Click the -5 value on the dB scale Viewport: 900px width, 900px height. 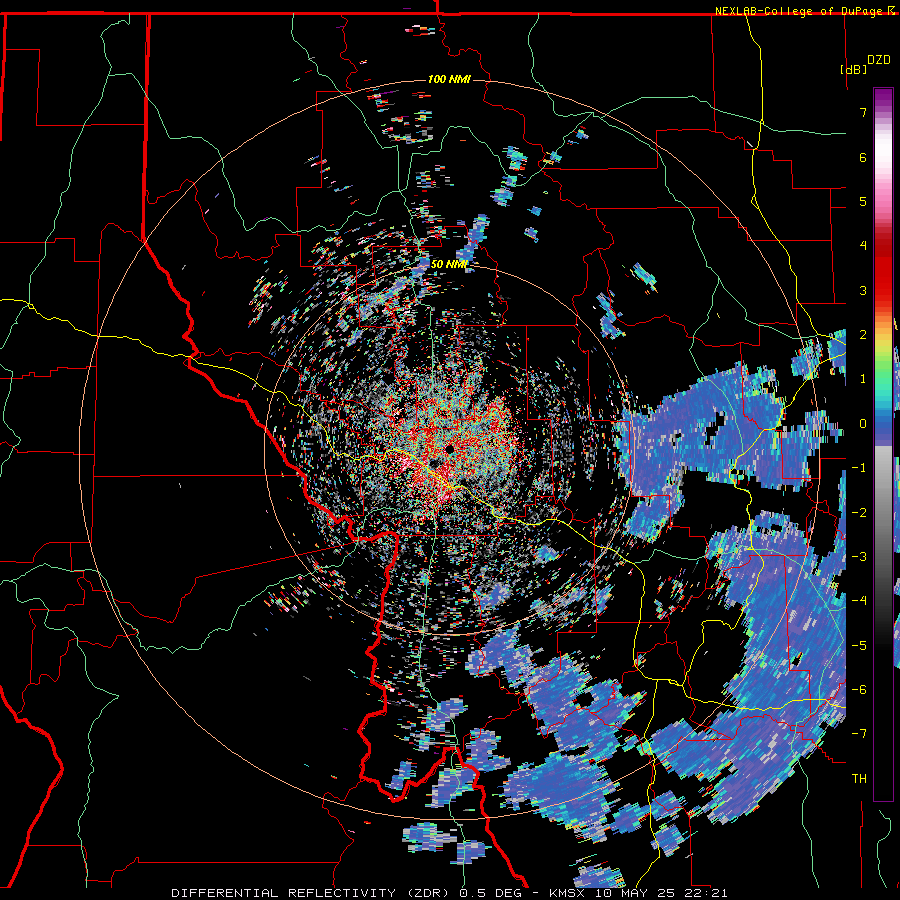859,646
